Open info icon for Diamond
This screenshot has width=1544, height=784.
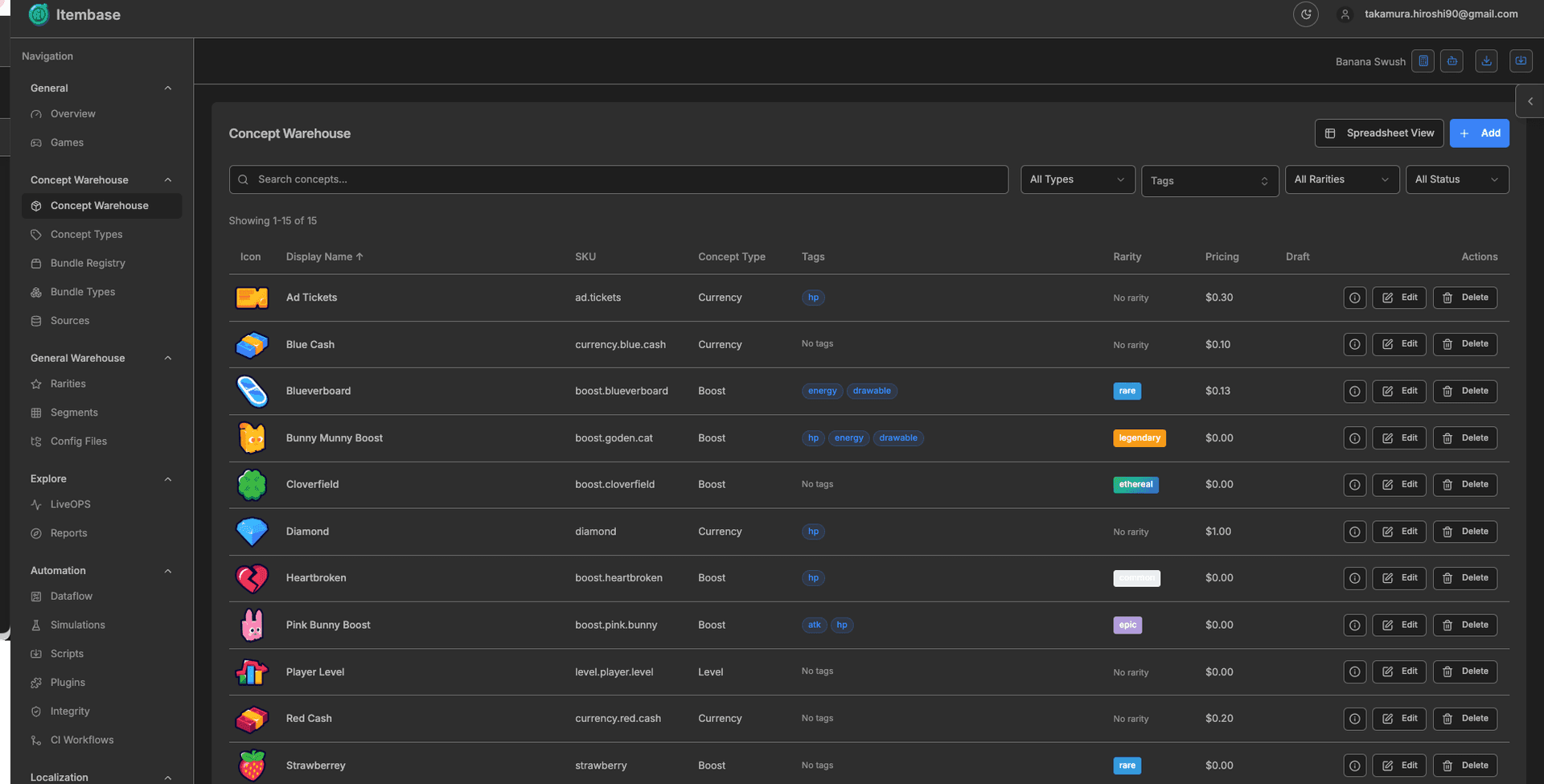[x=1355, y=532]
